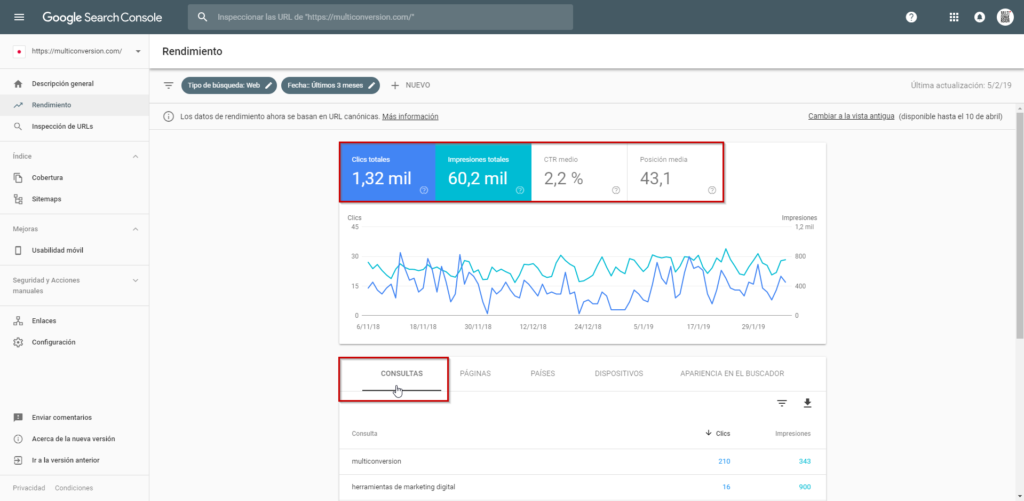Open the Google apps grid
Viewport: 1024px width, 501px height.
tap(953, 17)
